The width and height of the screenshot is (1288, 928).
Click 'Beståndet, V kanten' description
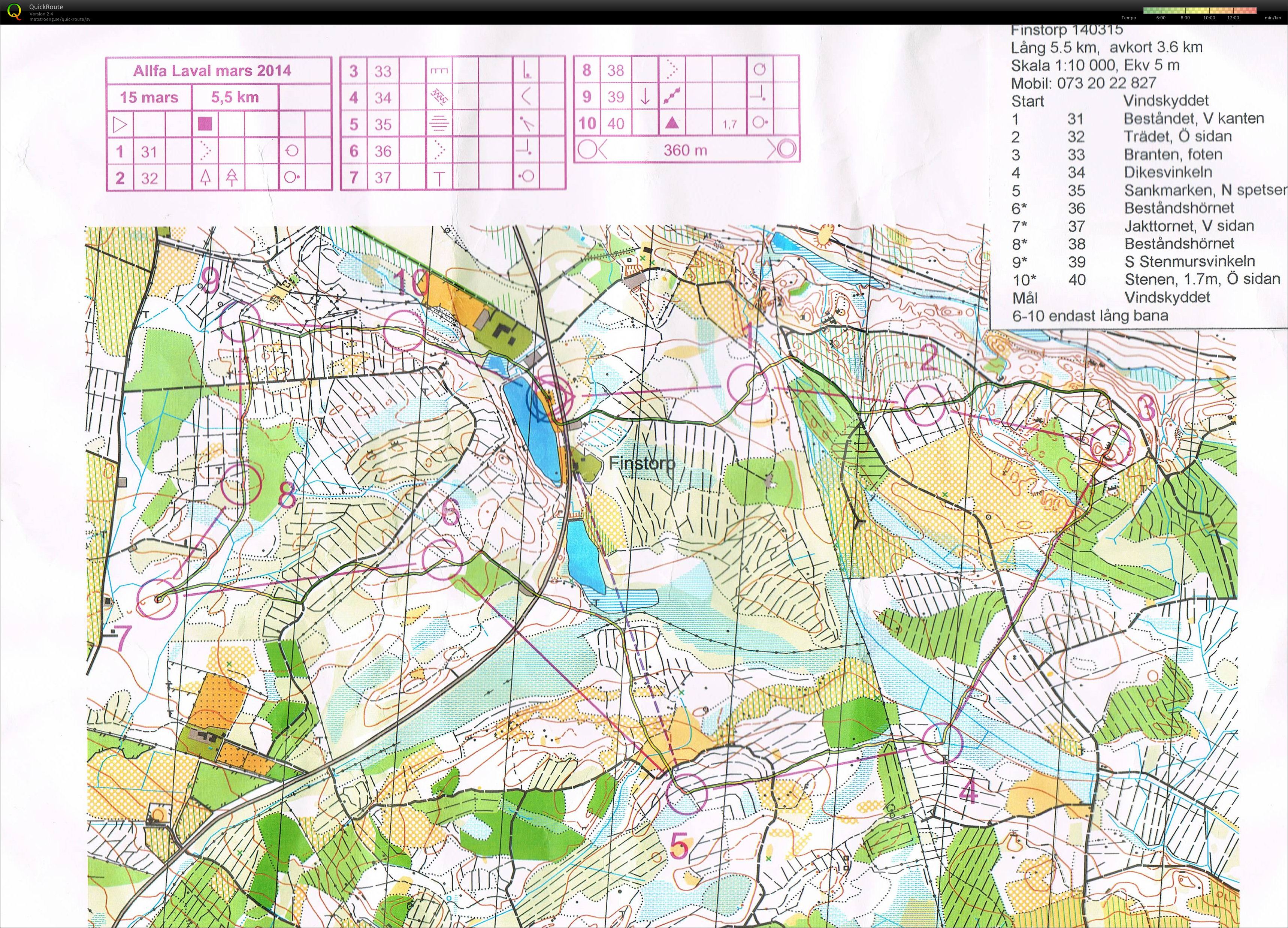coord(1194,119)
